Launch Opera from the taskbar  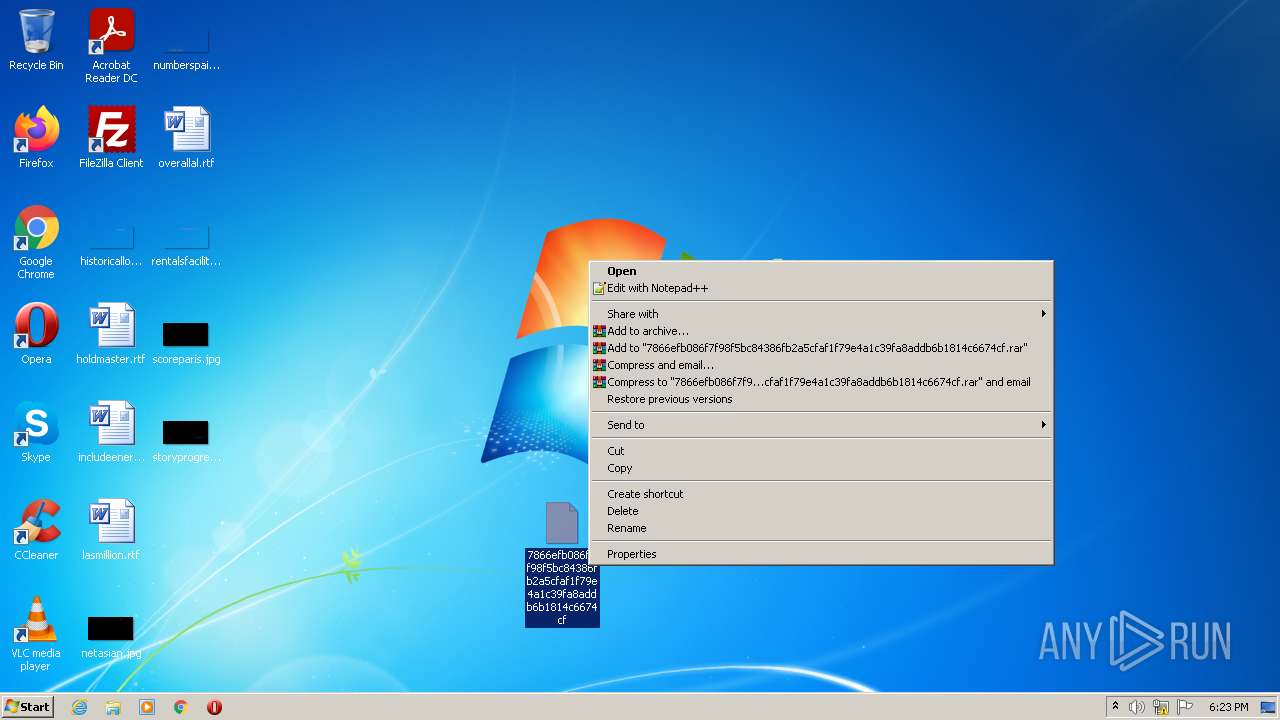tap(214, 707)
